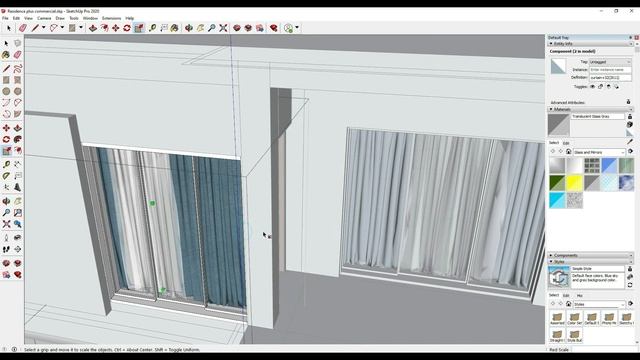This screenshot has height=360, width=640.
Task: Open dropdown arrow next to Rectangle shape tool
Action: [x=81, y=28]
